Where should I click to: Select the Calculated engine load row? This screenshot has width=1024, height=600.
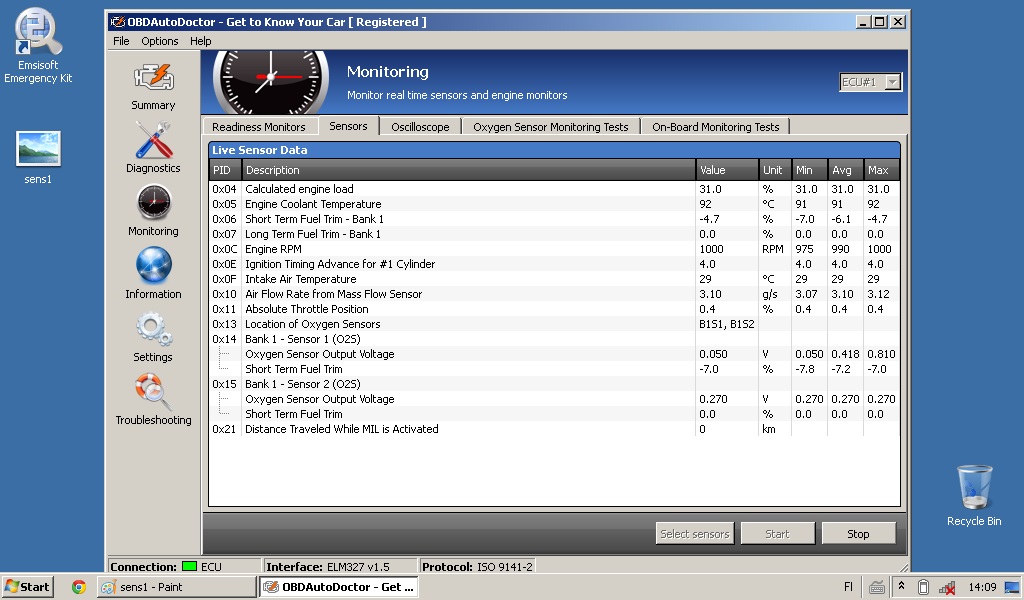554,189
